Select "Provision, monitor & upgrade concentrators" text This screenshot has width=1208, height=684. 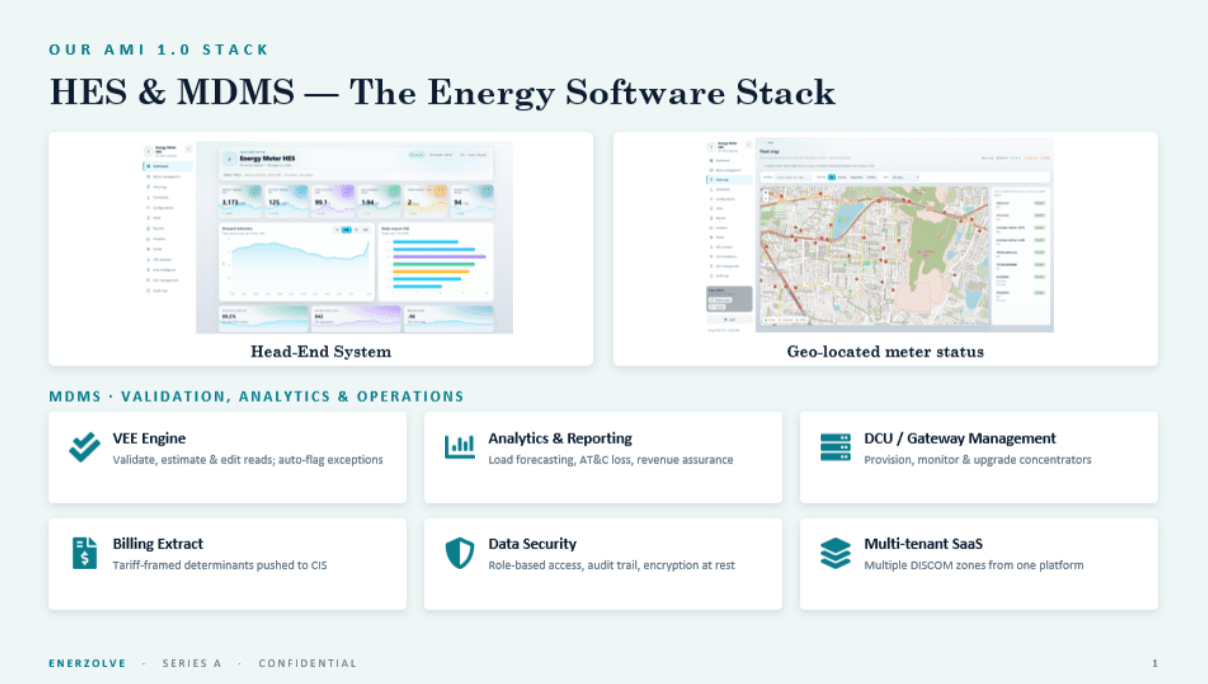[x=978, y=460]
